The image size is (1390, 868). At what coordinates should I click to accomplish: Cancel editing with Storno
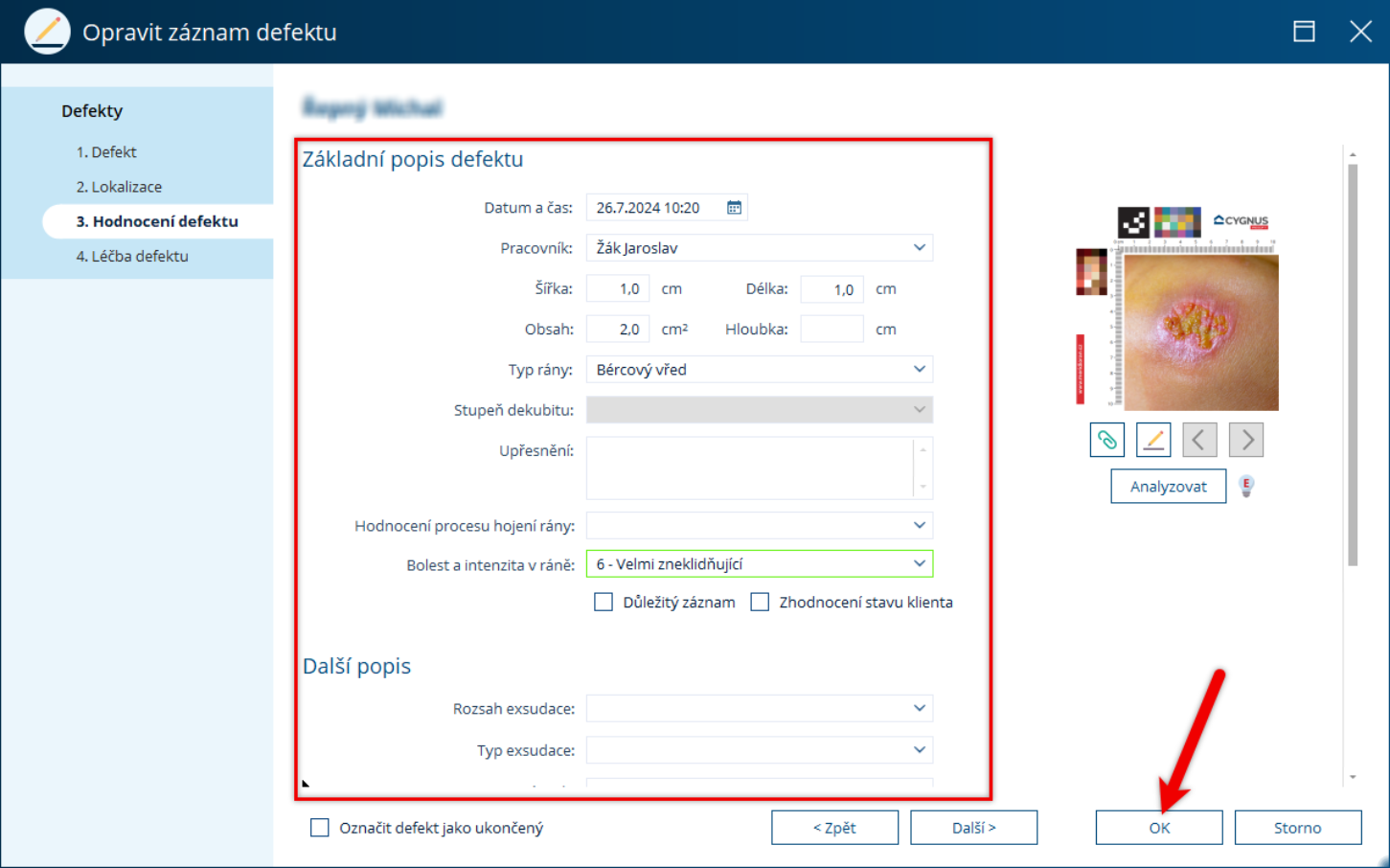[1298, 828]
